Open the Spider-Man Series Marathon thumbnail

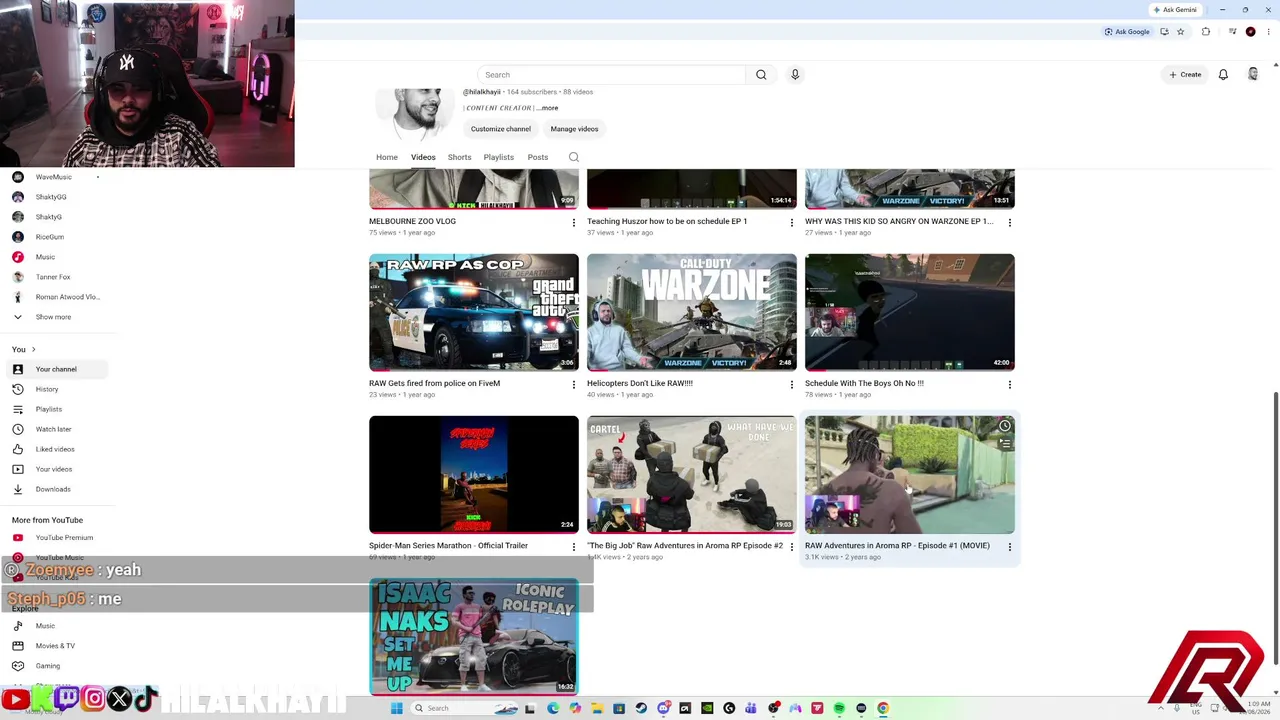click(474, 475)
